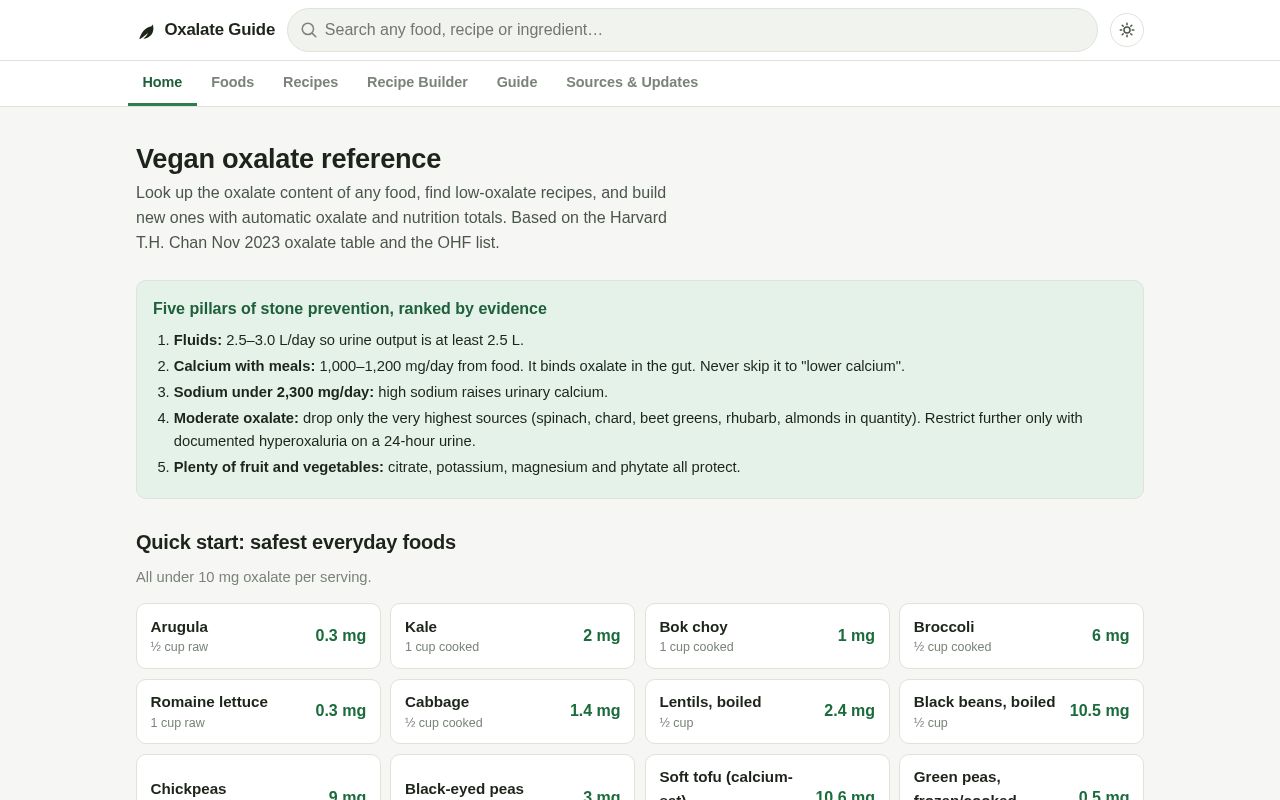The image size is (1280, 800).
Task: Click the '10.5 mg' value for black beans
Action: pyautogui.click(x=1099, y=711)
